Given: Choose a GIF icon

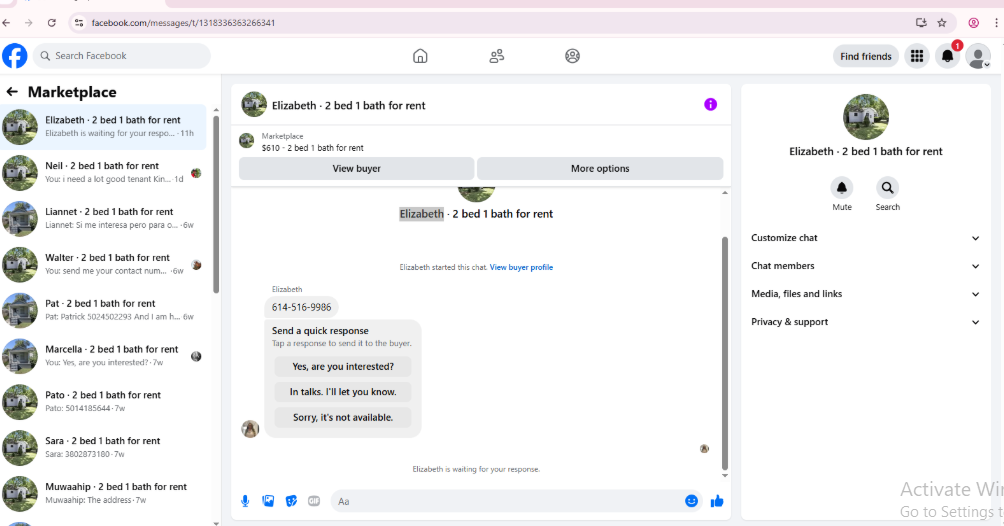Looking at the screenshot, I should click(314, 501).
